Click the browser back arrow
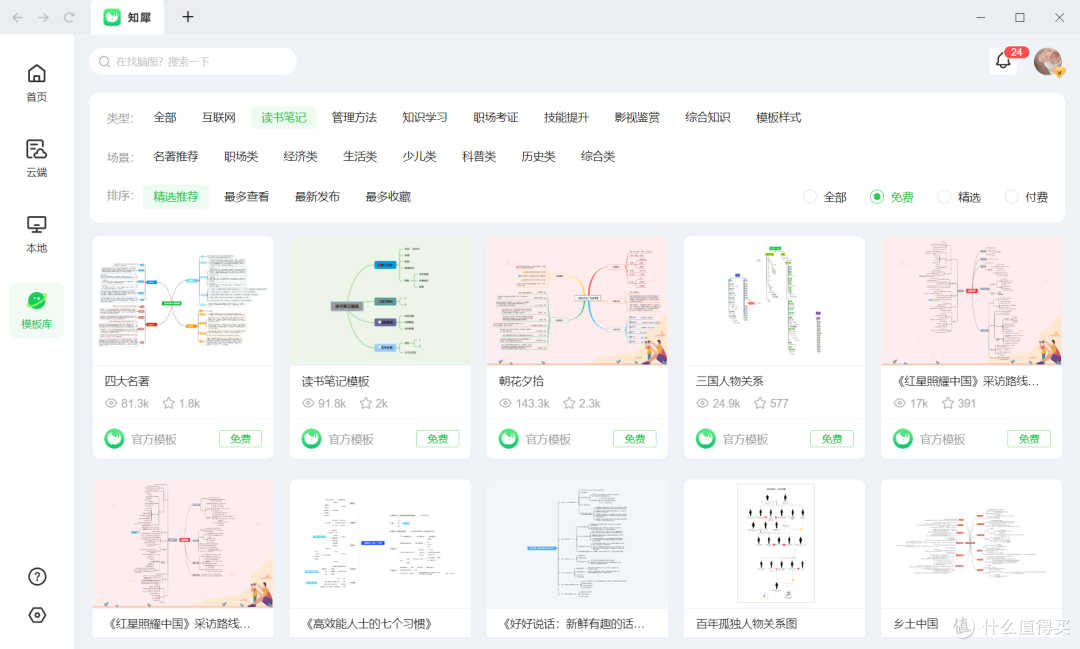This screenshot has width=1080, height=649. tap(17, 17)
